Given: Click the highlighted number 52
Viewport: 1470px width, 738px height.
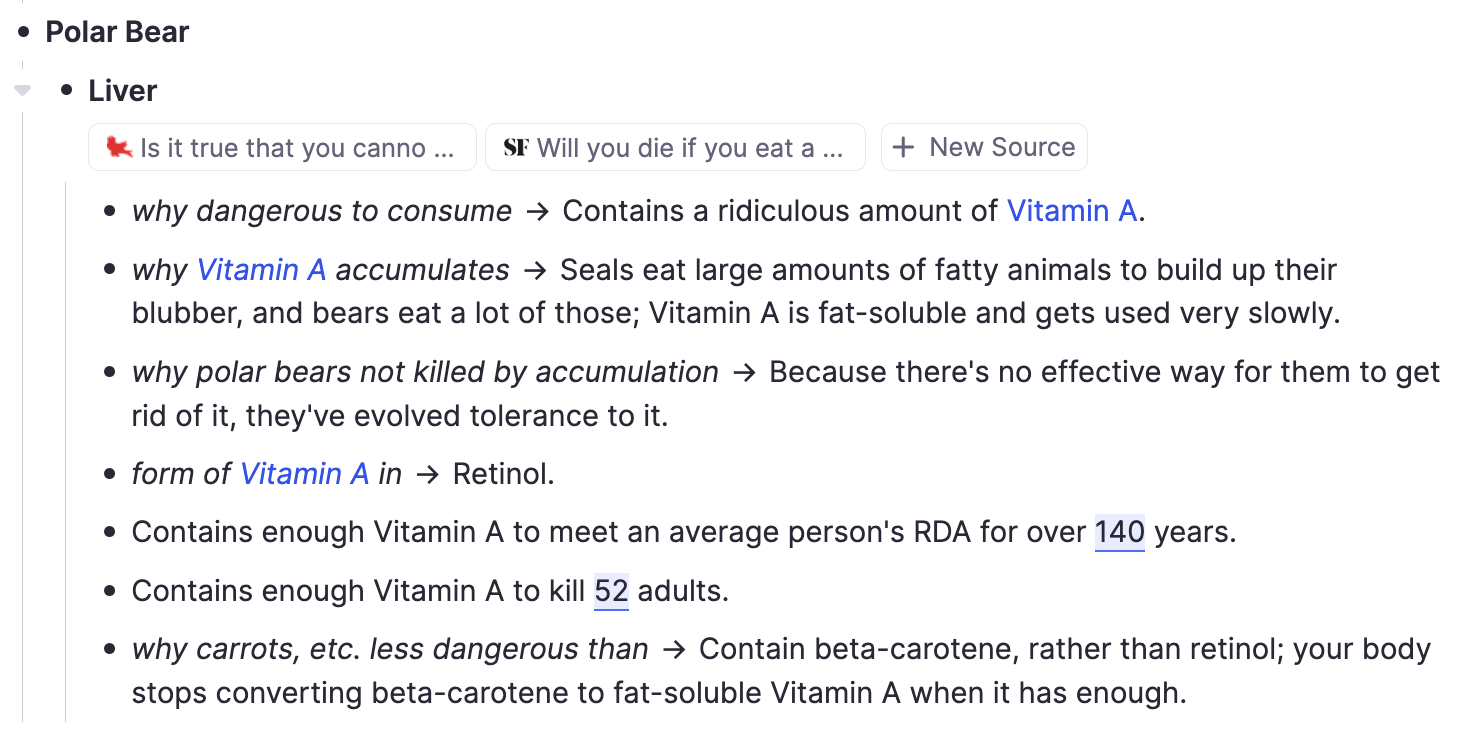Looking at the screenshot, I should pos(611,591).
